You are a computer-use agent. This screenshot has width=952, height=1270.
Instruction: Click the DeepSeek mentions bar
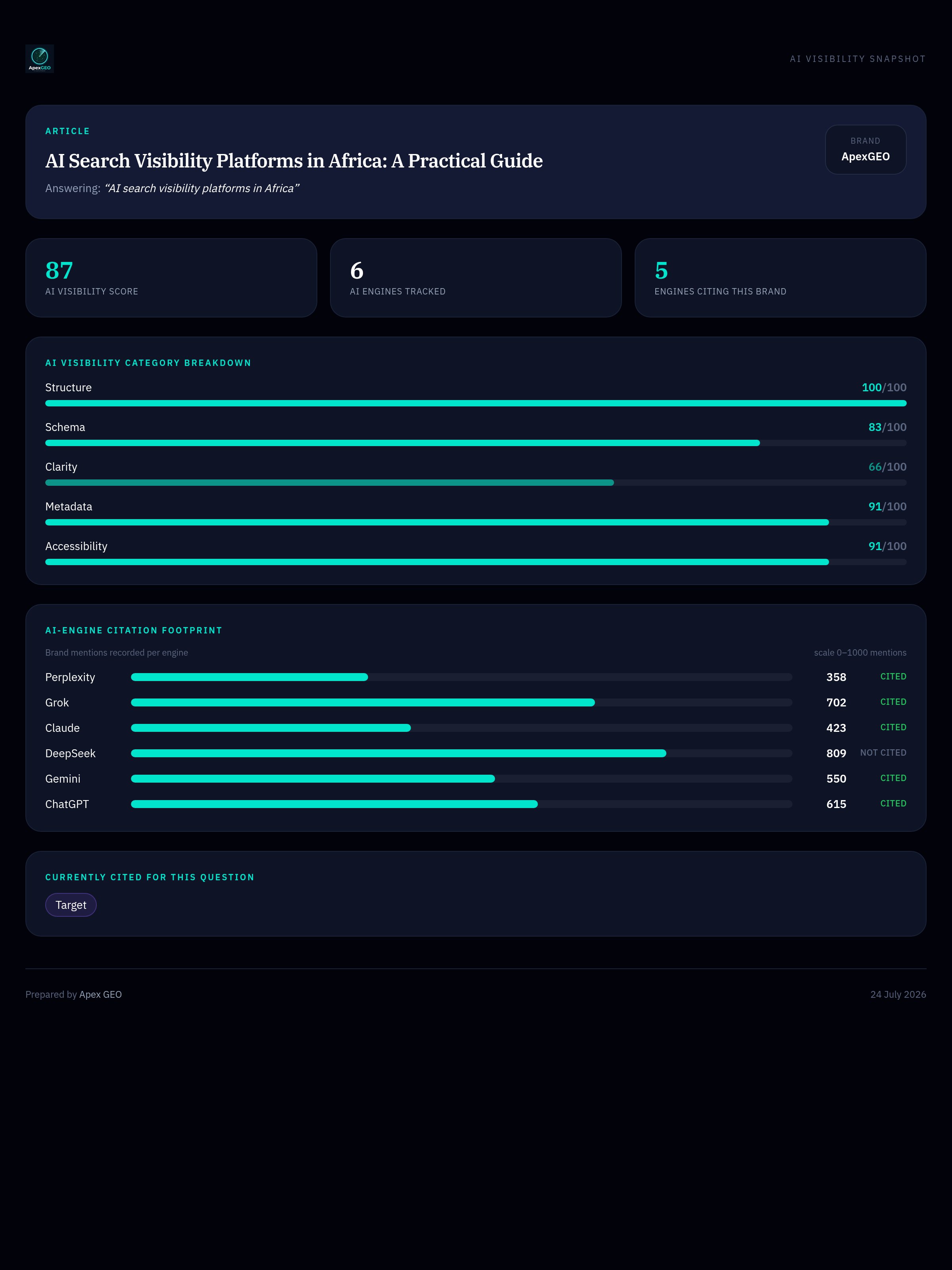click(x=461, y=753)
